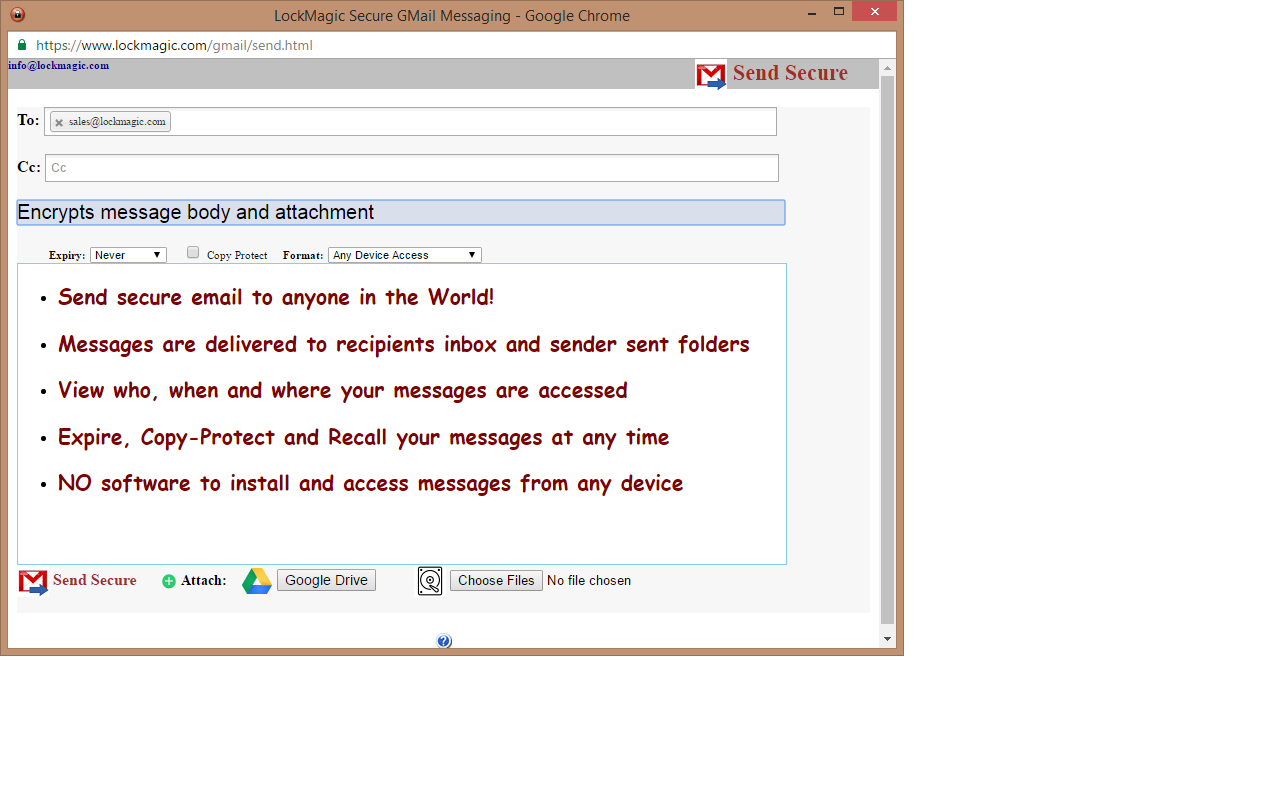The width and height of the screenshot is (1280, 800).
Task: Click the disk search icon for local attachments
Action: [x=429, y=580]
